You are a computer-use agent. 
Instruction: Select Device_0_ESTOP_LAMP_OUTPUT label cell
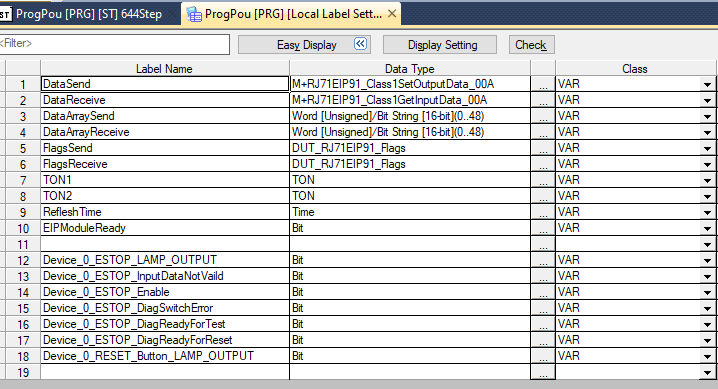[164, 260]
